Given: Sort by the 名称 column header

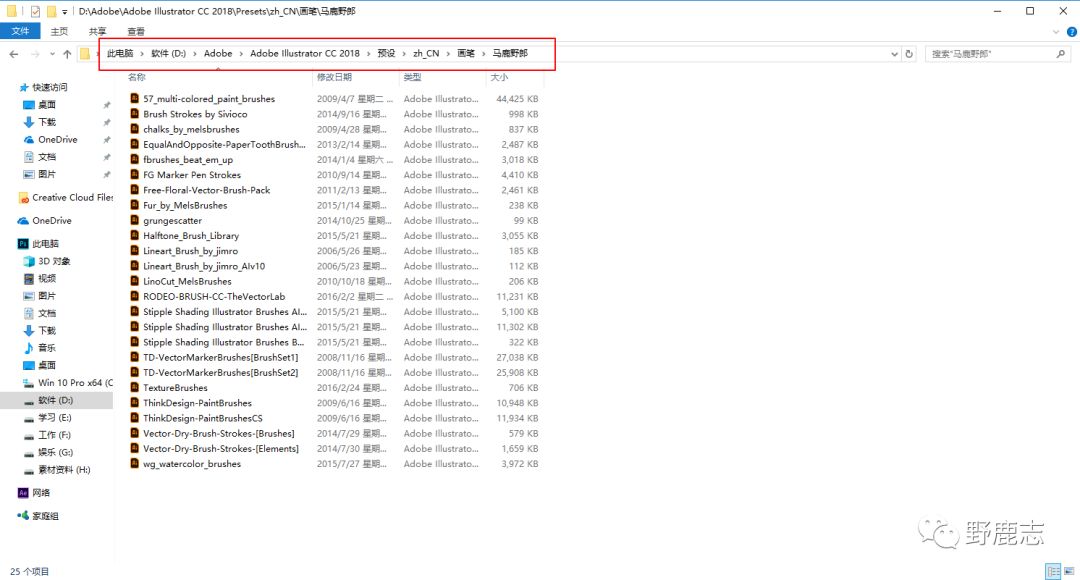Looking at the screenshot, I should [x=136, y=77].
